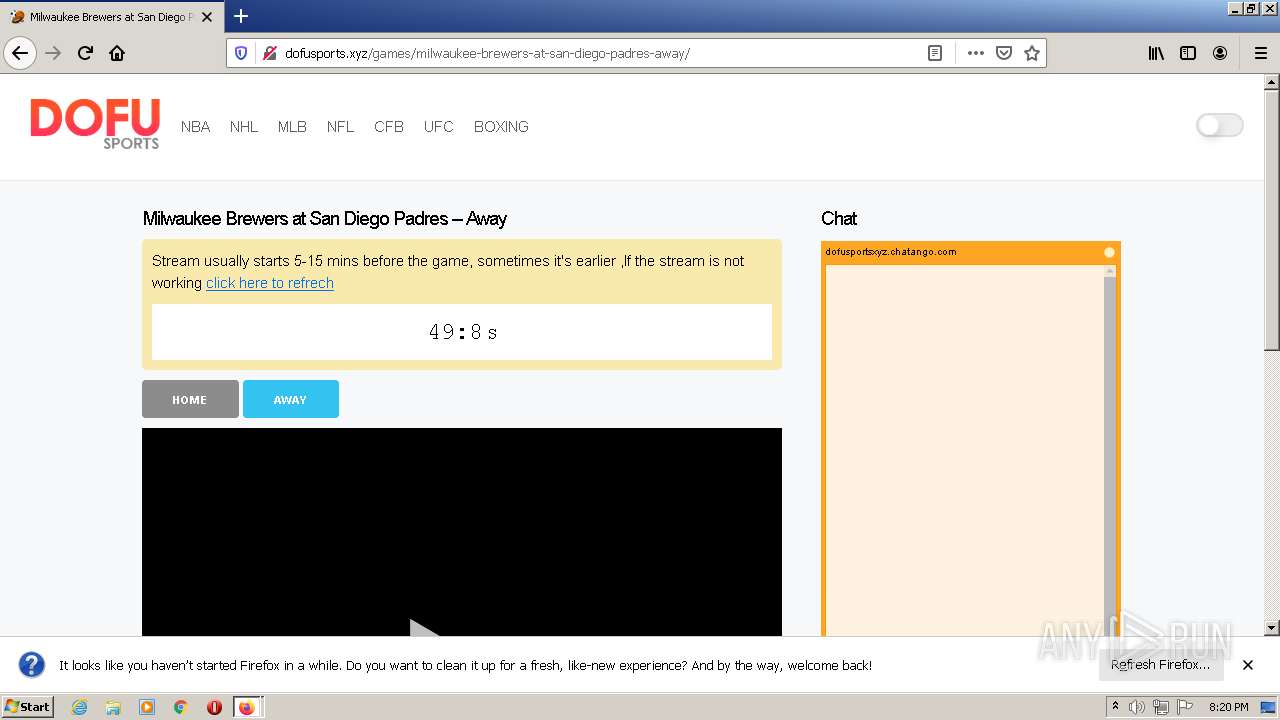Play the video stream
This screenshot has width=1280, height=720.
click(x=425, y=630)
